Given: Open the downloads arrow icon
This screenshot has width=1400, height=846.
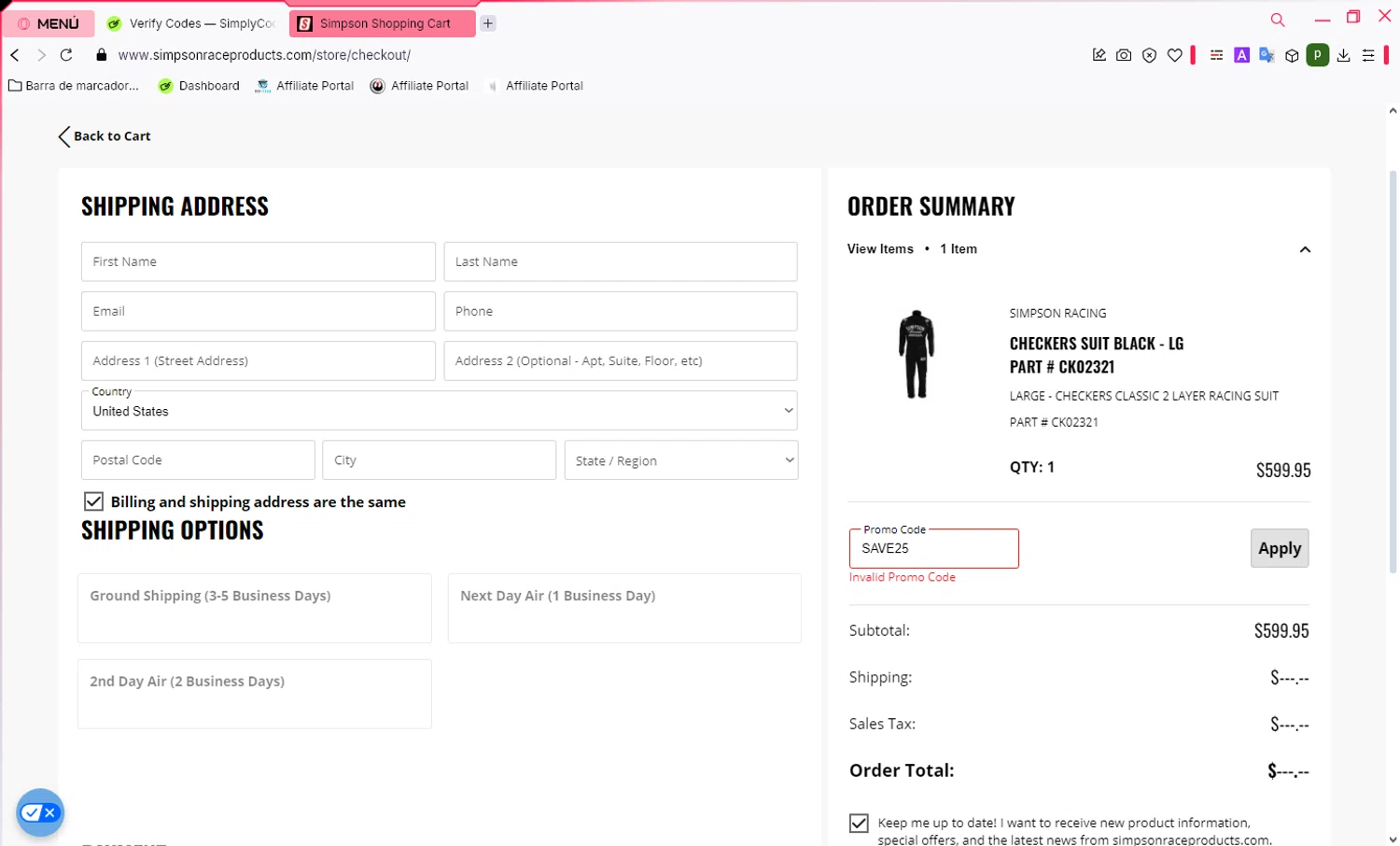Looking at the screenshot, I should coord(1343,55).
